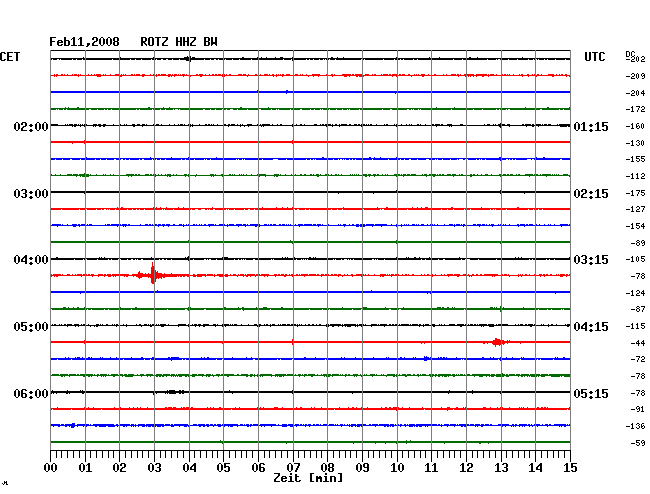Select the 04:00 CET time label
The width and height of the screenshot is (650, 494).
[31, 260]
